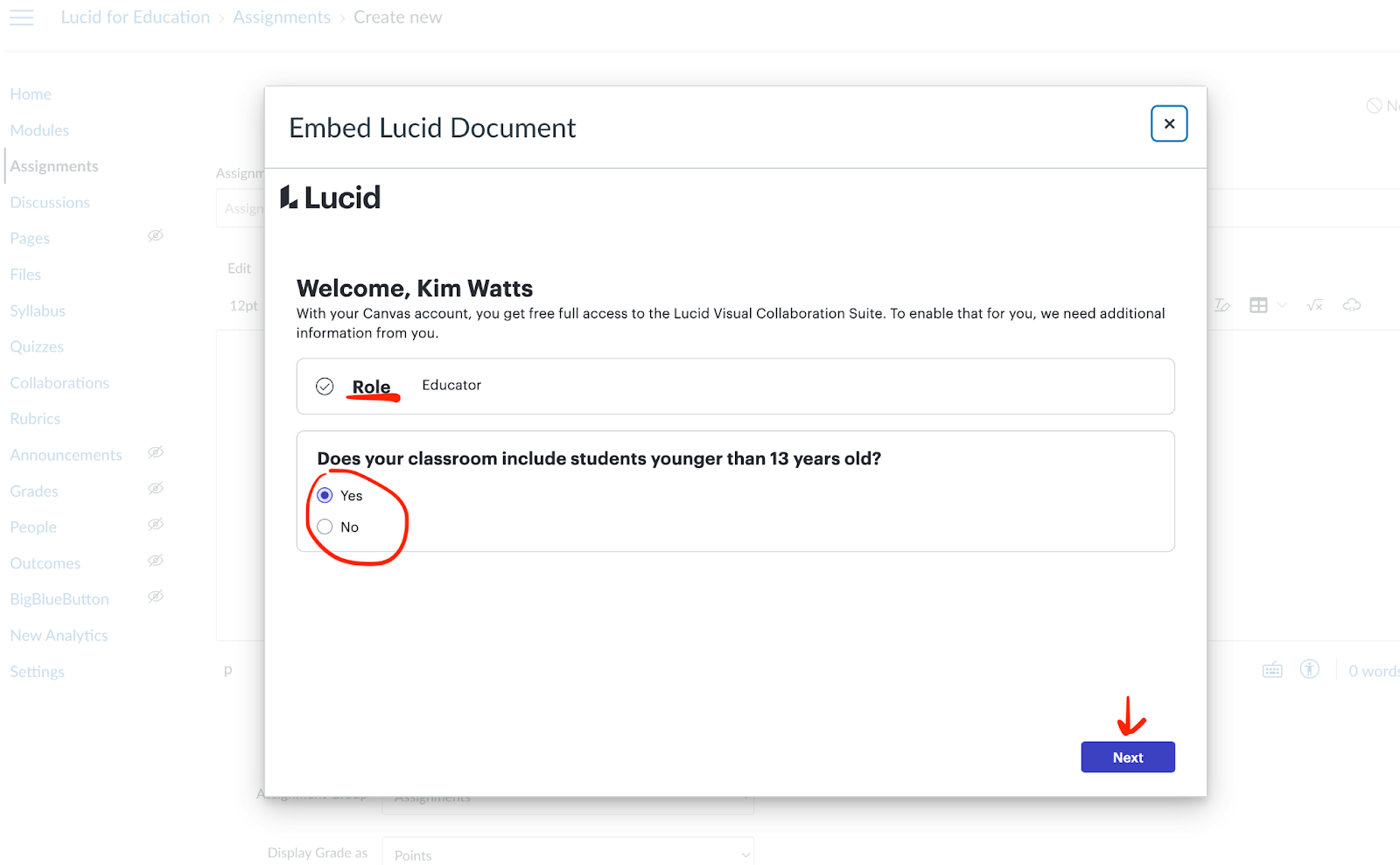Click hidden-eye icon next to BigBlueButton
This screenshot has height=865, width=1400.
coord(156,596)
